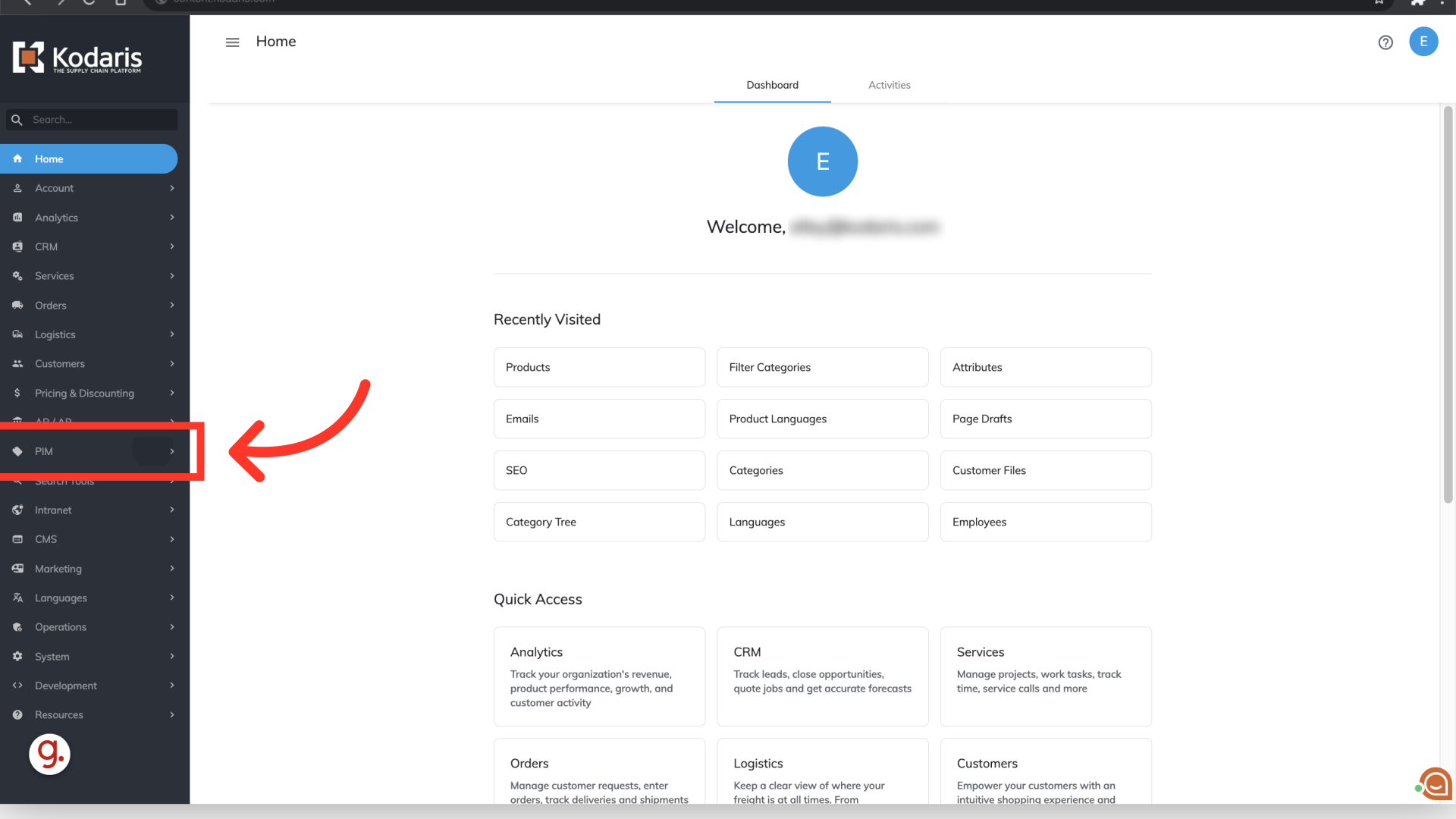Screen dimensions: 1456x819
Task: Expand the Customers section chevron
Action: click(x=172, y=364)
